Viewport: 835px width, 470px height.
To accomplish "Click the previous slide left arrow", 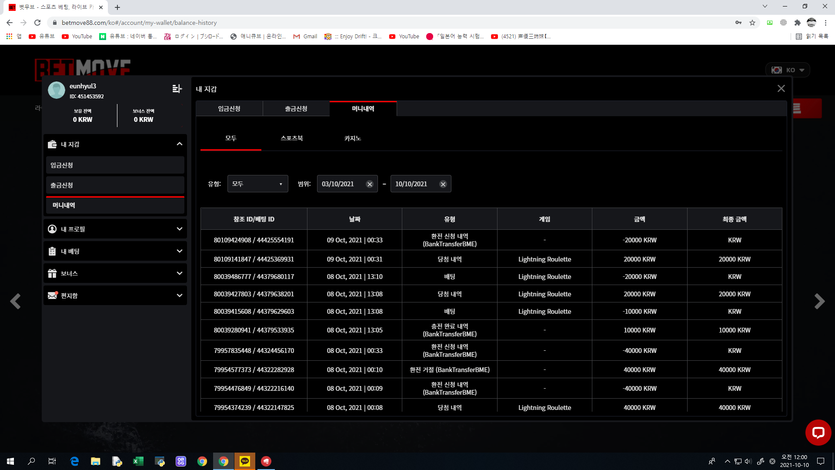I will pyautogui.click(x=15, y=301).
